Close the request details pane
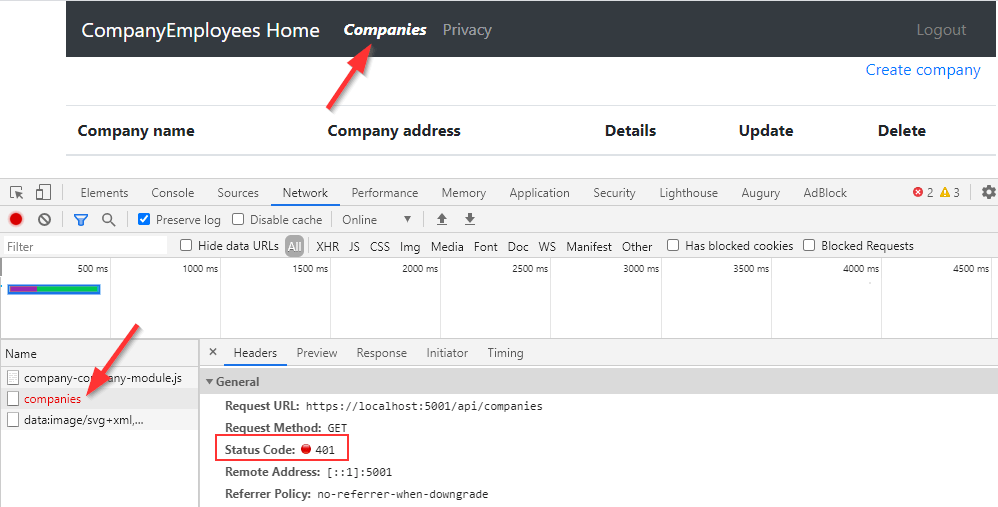998x507 pixels. point(213,352)
